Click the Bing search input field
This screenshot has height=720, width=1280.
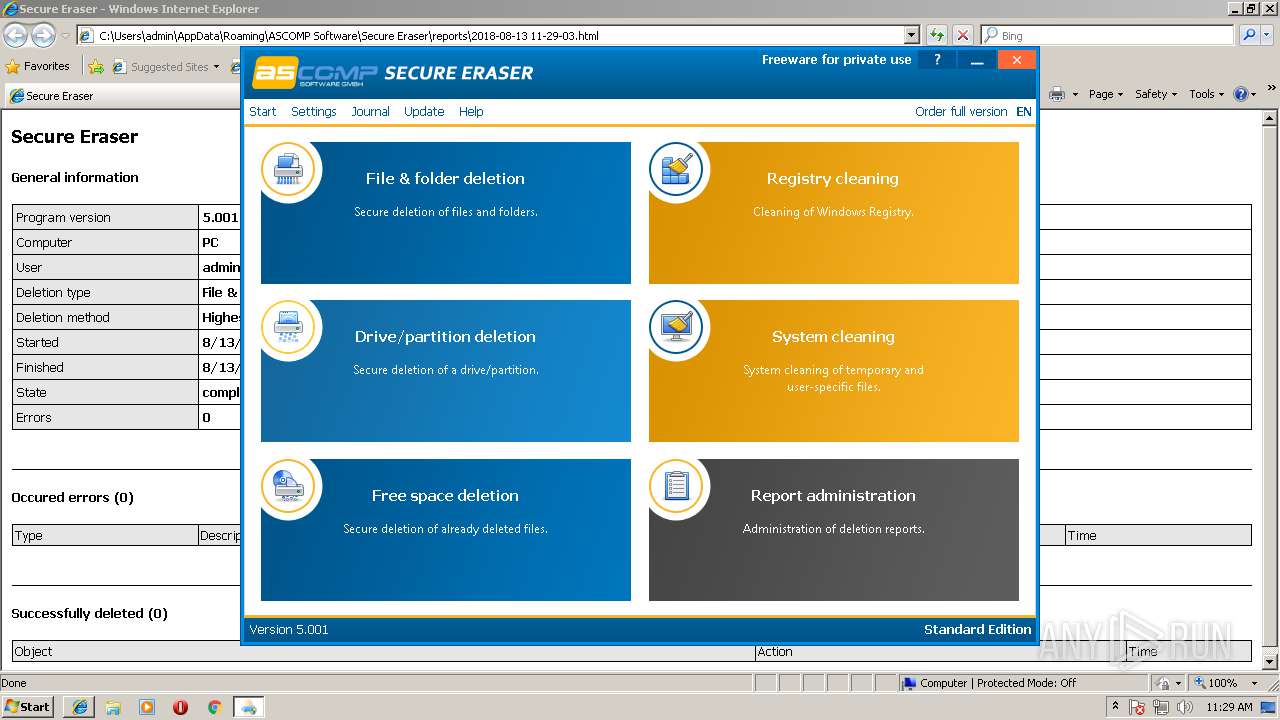pyautogui.click(x=1107, y=35)
